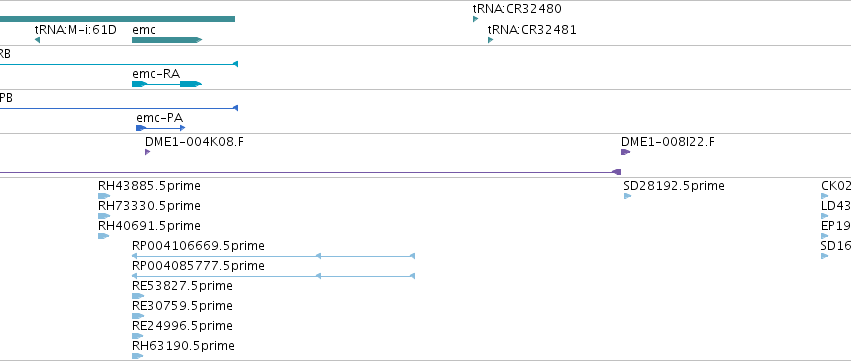Viewport: 851px width, 361px height.
Task: Select the RP004085777.5prime alignment line
Action: pos(274,276)
